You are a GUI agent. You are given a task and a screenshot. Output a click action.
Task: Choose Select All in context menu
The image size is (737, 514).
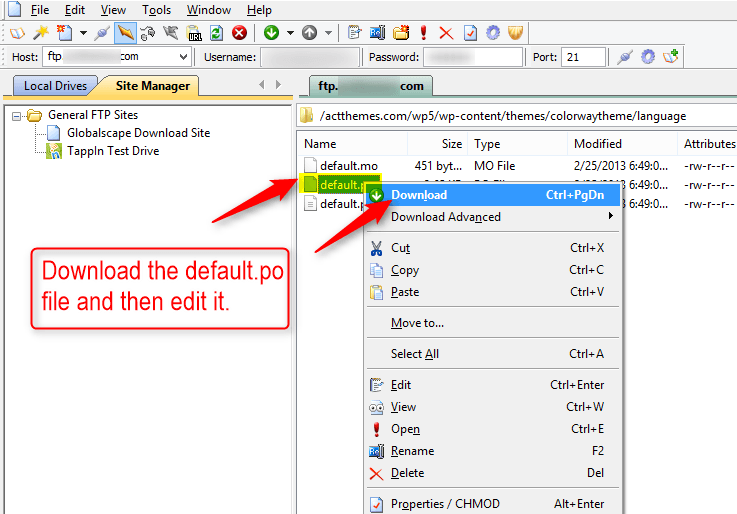(x=493, y=354)
